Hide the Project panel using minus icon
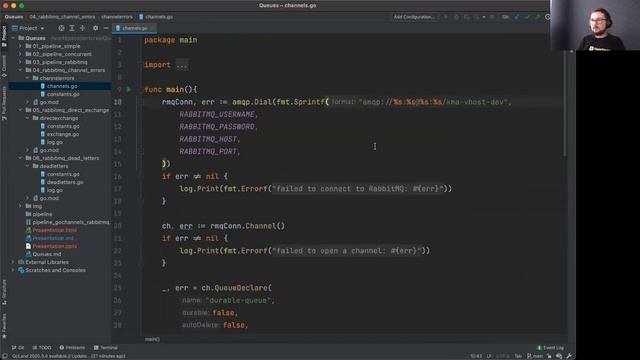This screenshot has height=360, width=640. 106,28
